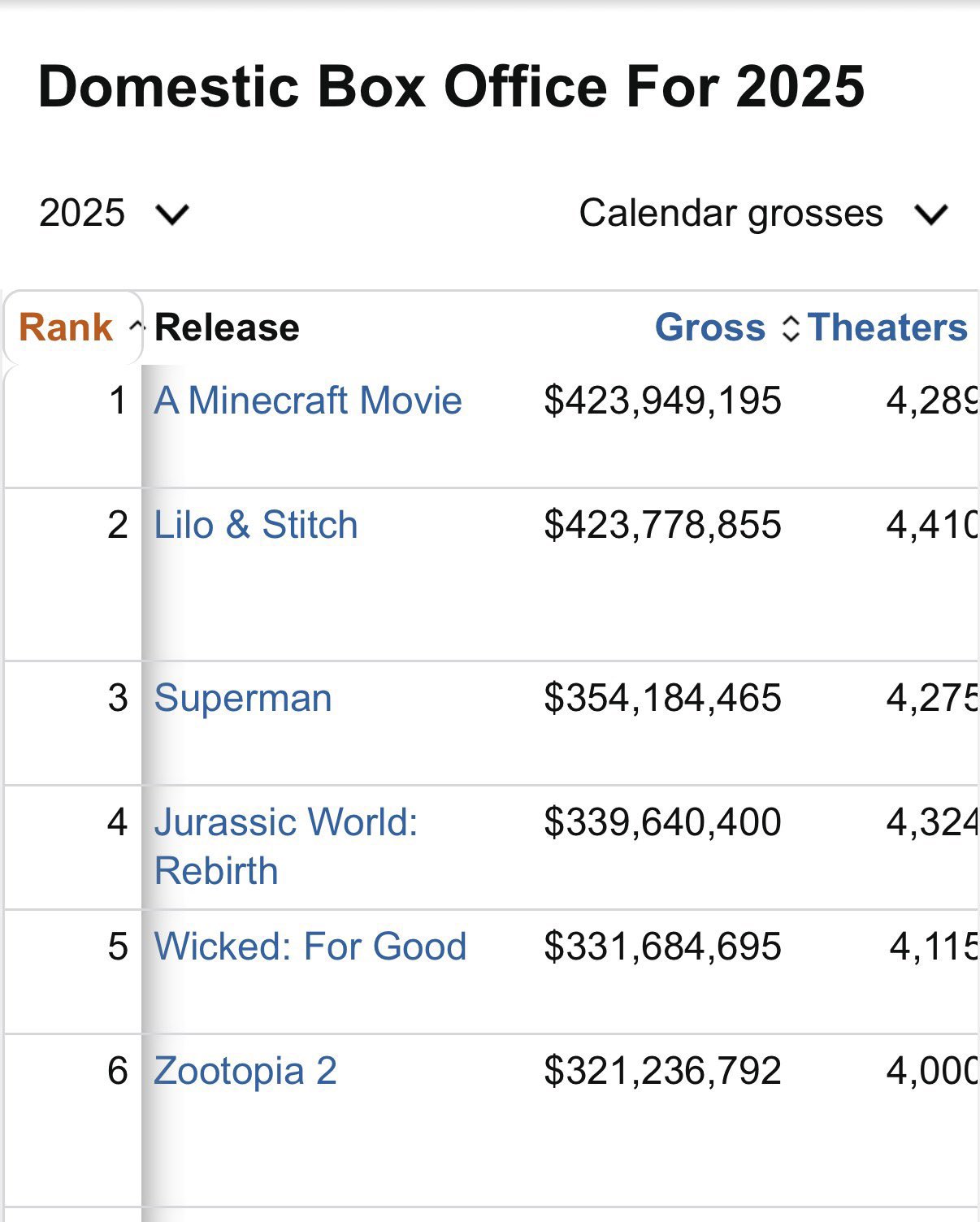Sort table by the Rank column
Viewport: 980px width, 1222px height.
66,327
